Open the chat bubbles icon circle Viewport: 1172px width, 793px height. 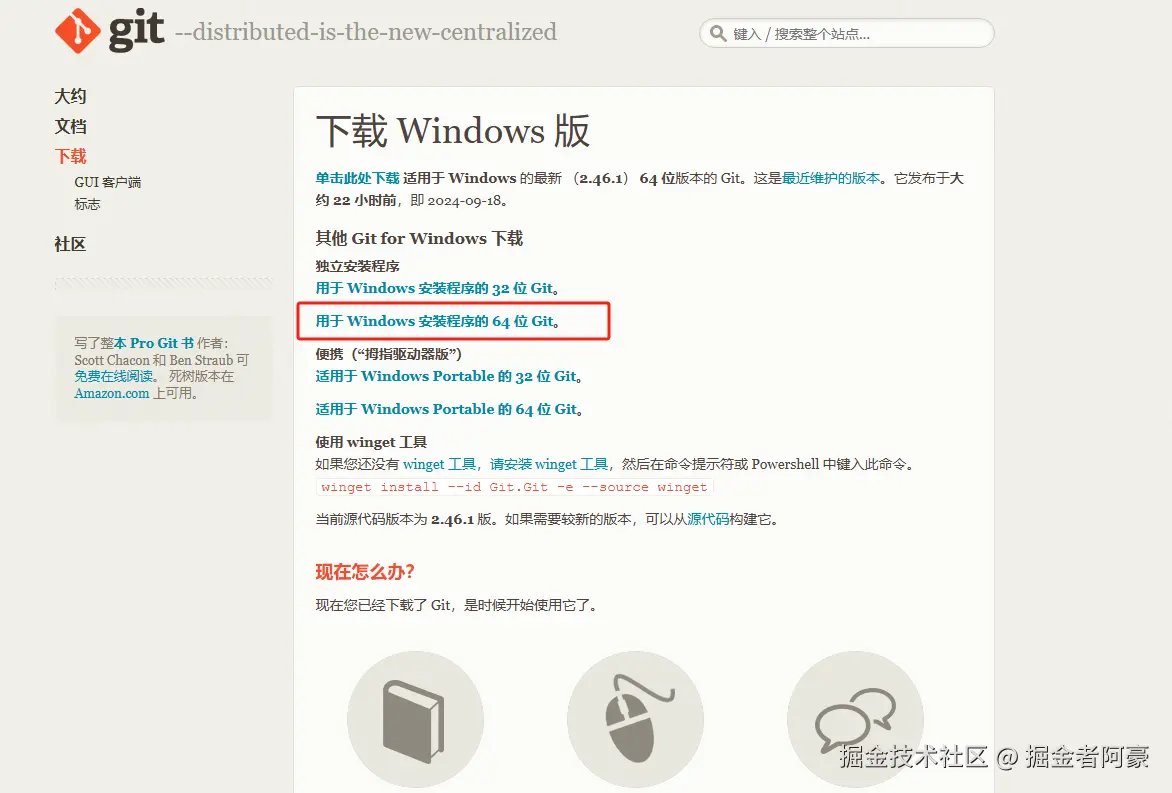tap(855, 719)
